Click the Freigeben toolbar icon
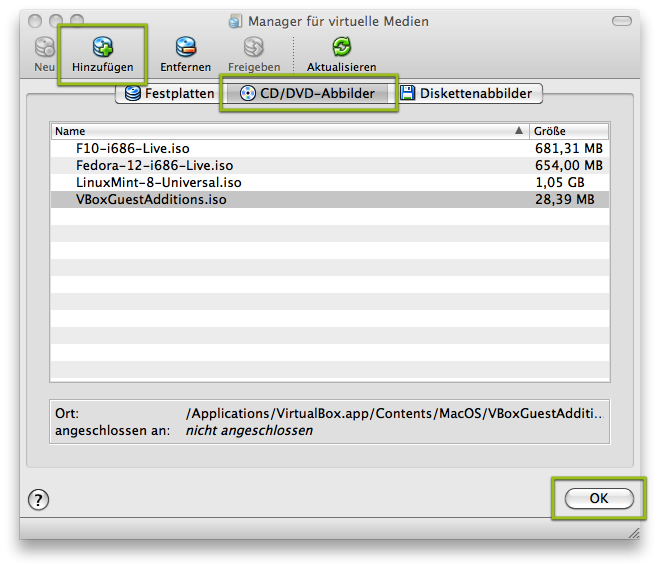The width and height of the screenshot is (660, 569). [254, 46]
